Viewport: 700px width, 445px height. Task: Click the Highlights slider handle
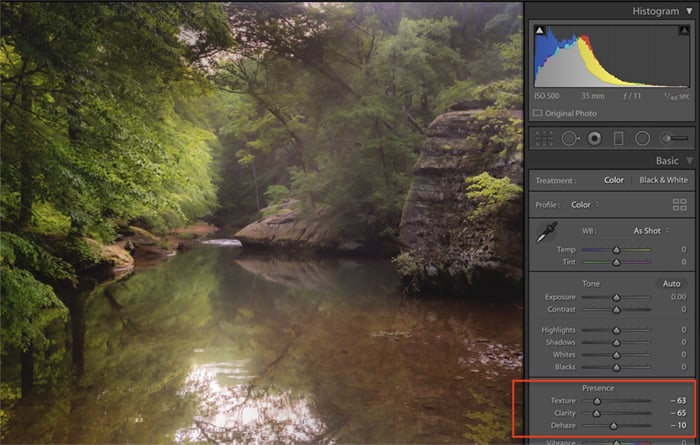(617, 330)
